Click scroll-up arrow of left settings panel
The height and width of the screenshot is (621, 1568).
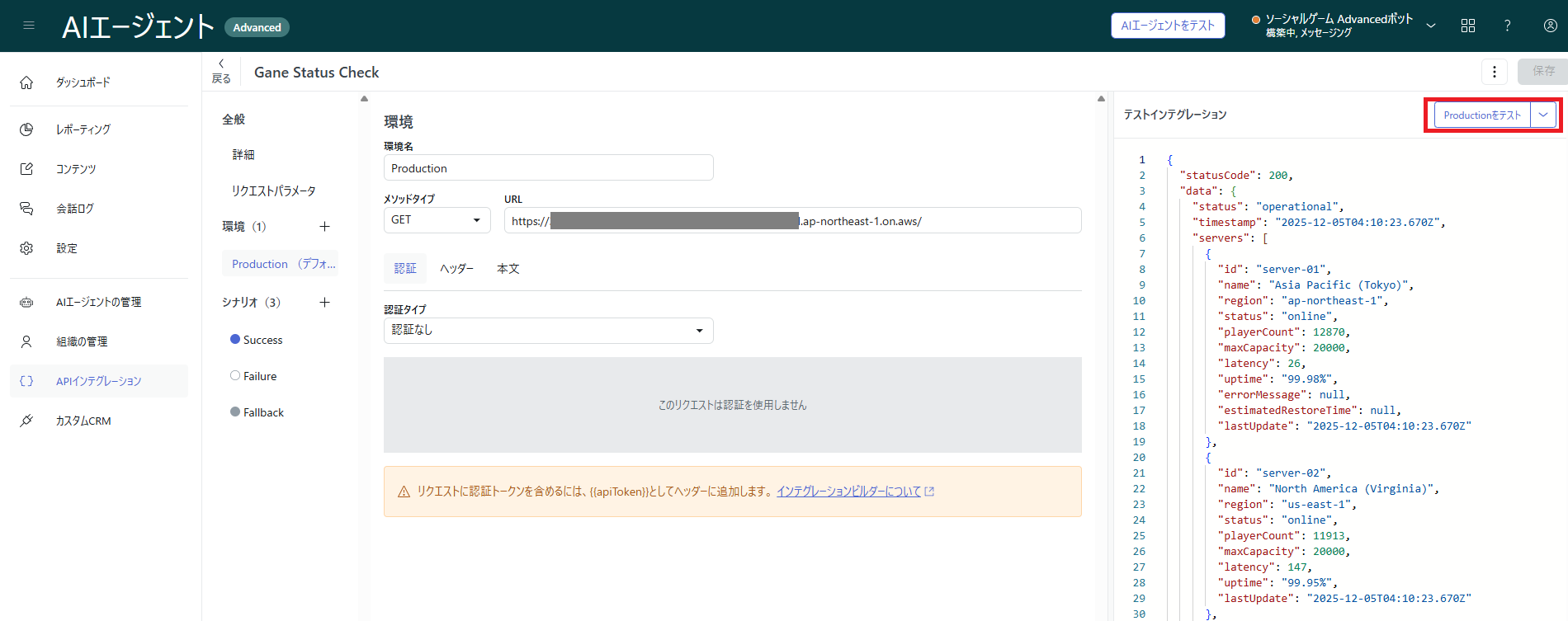[364, 98]
